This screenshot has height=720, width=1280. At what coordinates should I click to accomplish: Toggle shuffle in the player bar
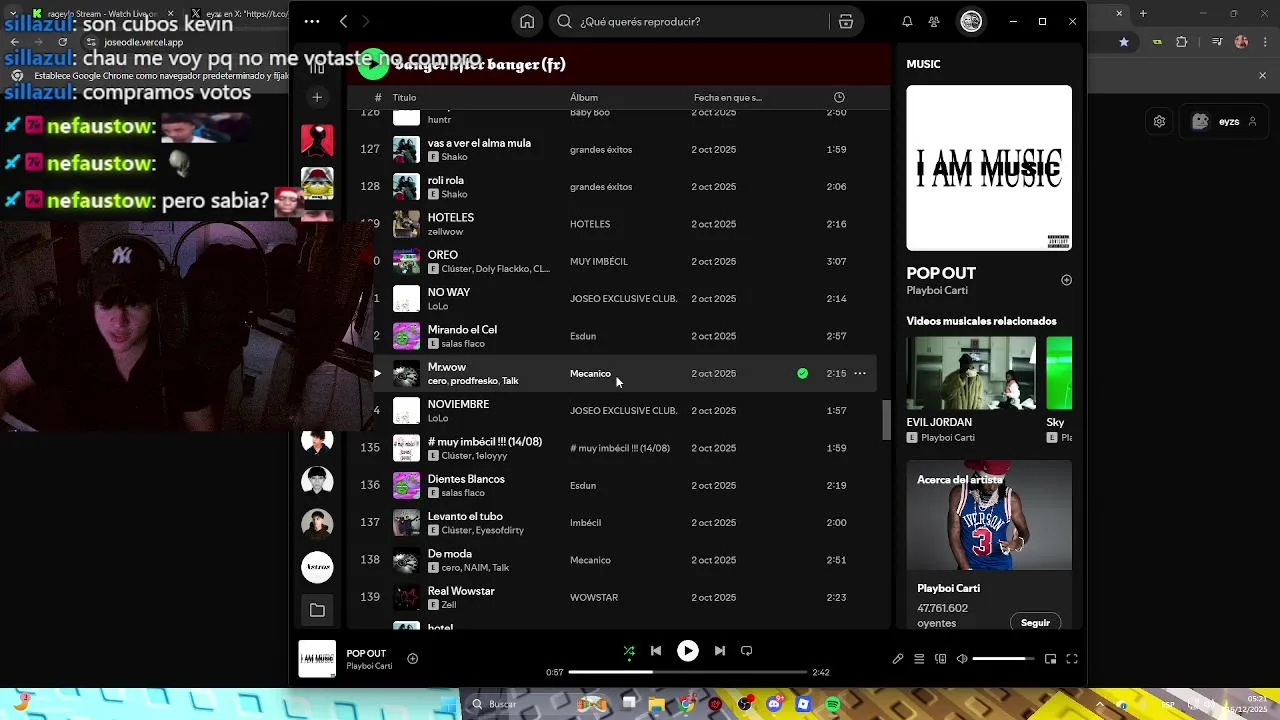coord(629,651)
